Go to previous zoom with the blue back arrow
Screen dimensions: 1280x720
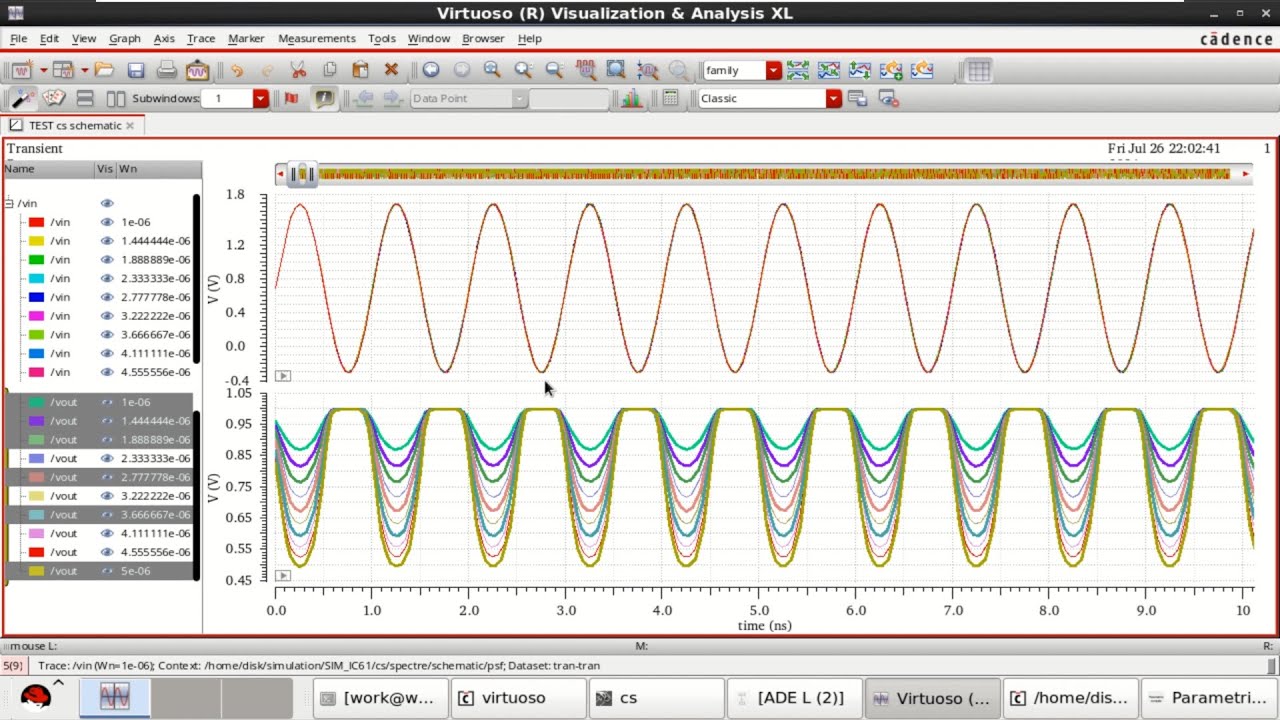(431, 70)
